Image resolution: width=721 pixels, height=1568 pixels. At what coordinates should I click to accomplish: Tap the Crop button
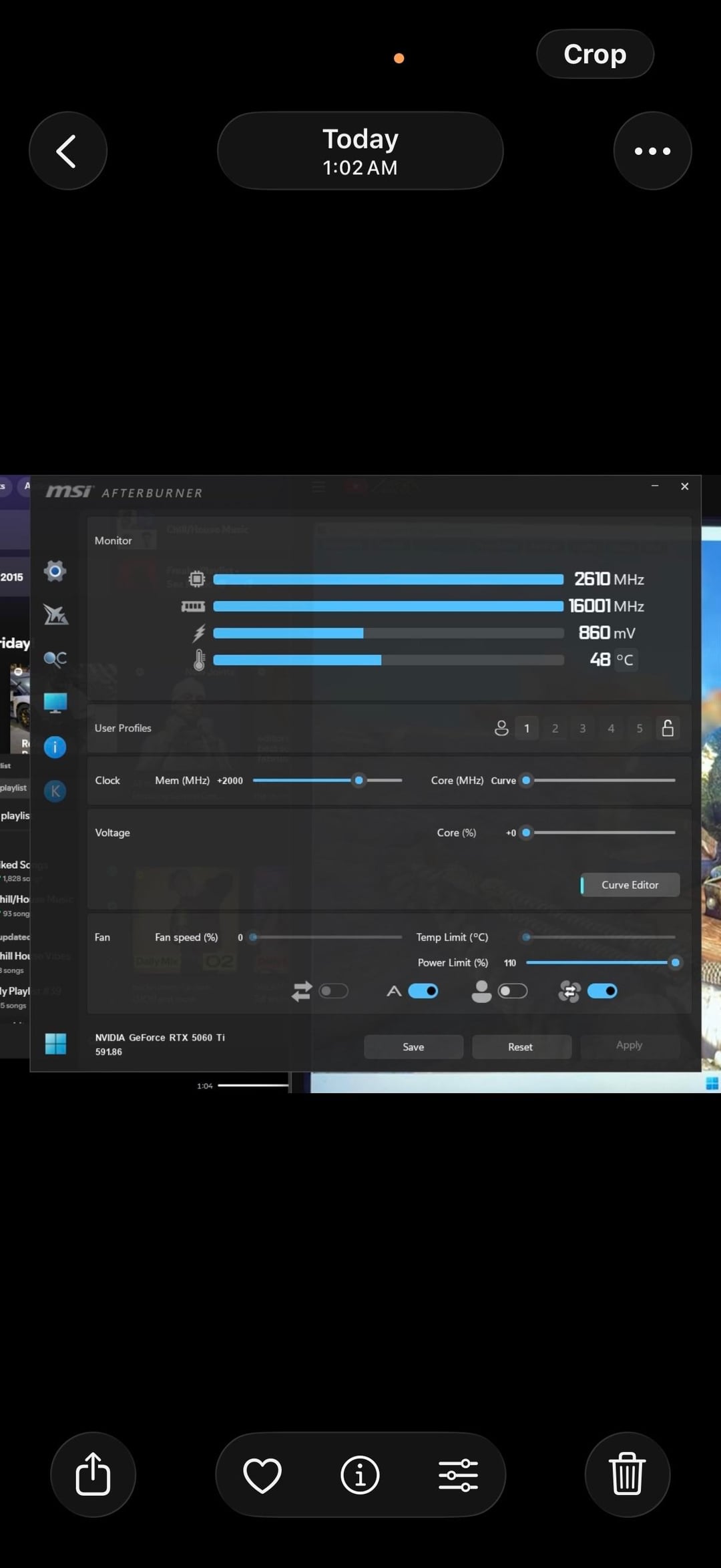click(x=595, y=54)
